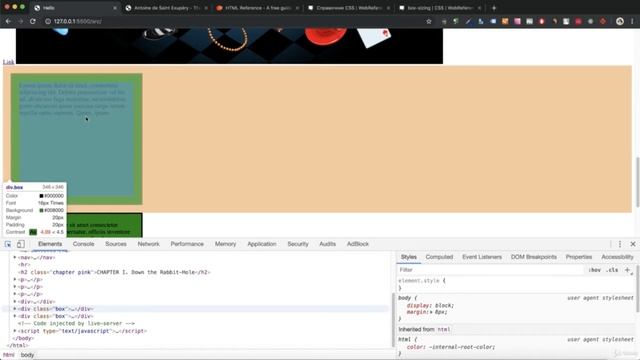640x360 pixels.
Task: Click the site information icon in the address bar
Action: [48, 21]
